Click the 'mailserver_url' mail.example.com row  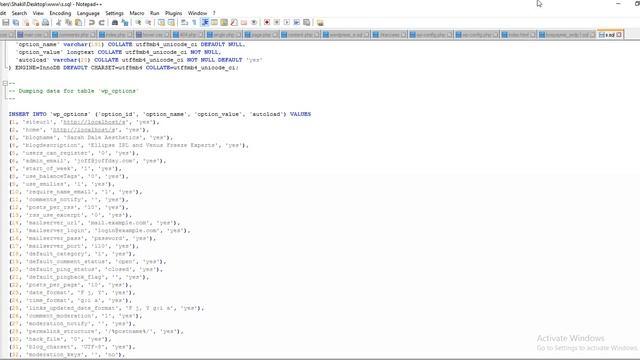(x=94, y=223)
